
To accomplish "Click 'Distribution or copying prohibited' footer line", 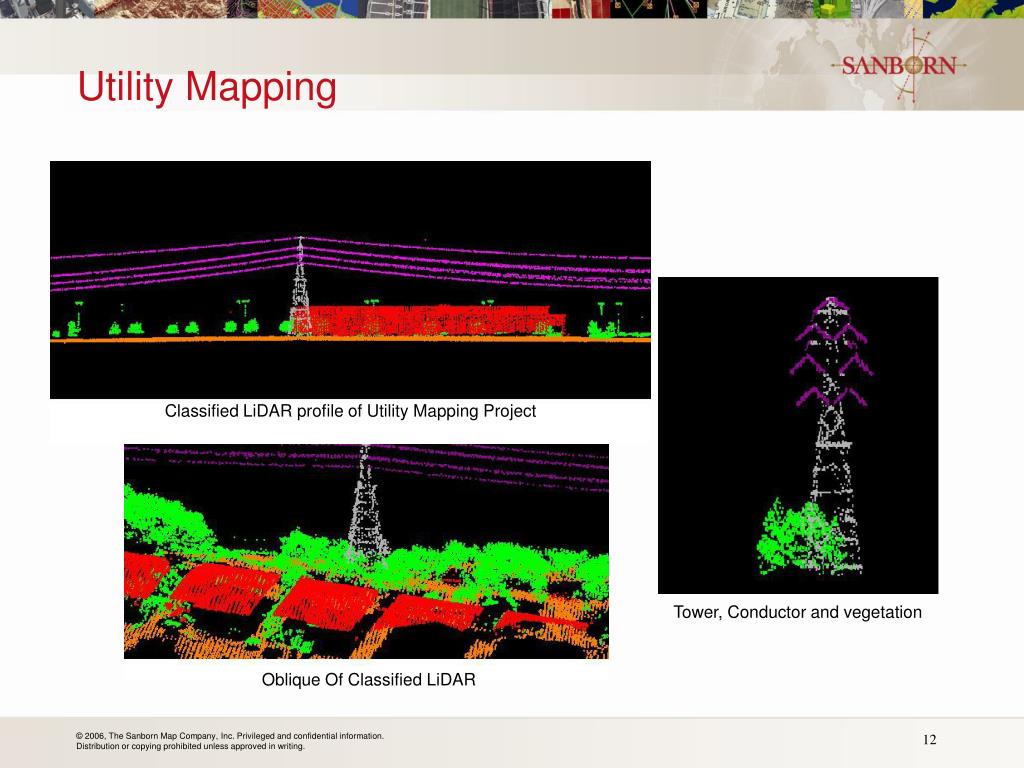I will 190,746.
